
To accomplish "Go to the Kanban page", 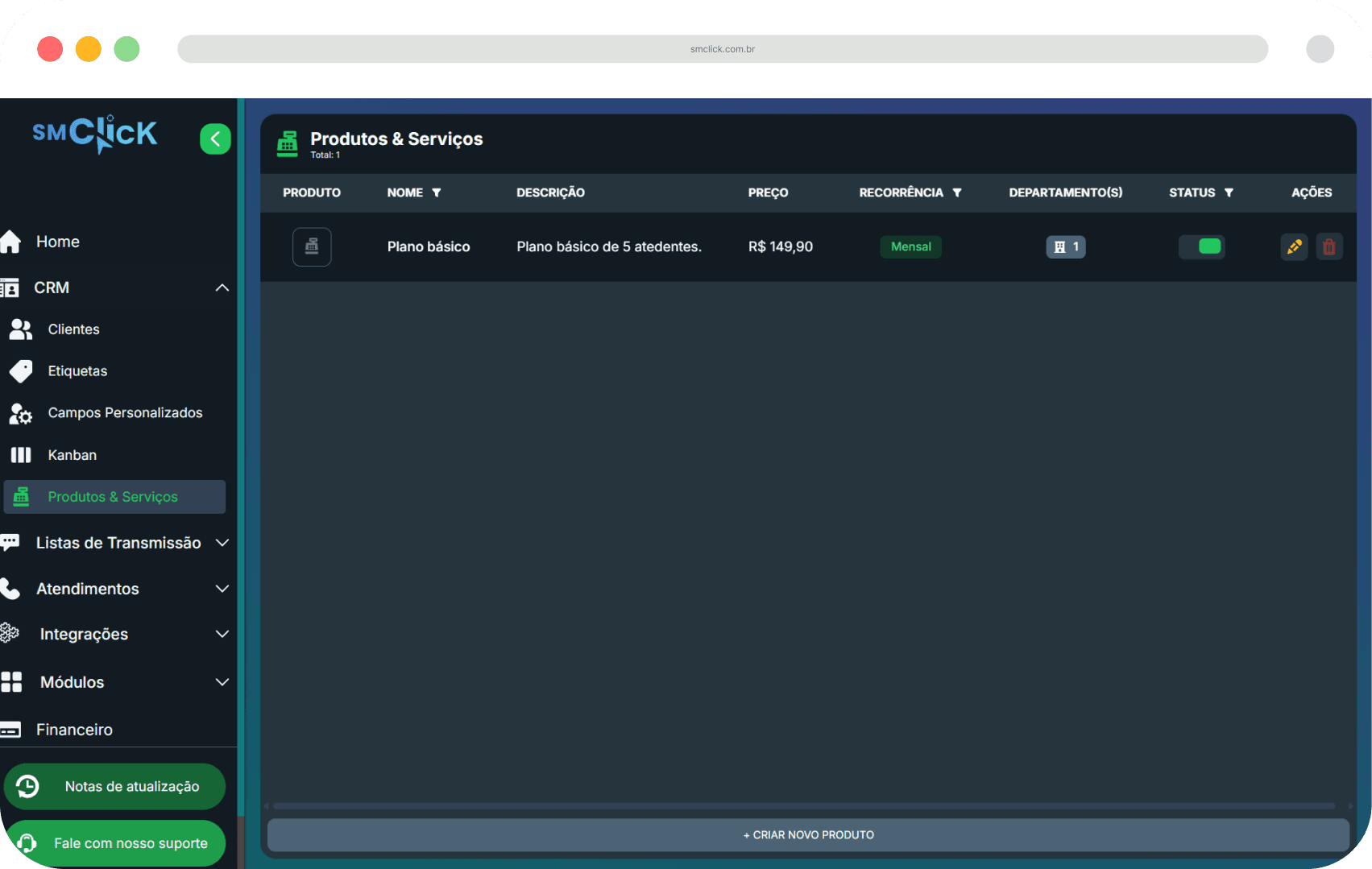I will tap(72, 455).
